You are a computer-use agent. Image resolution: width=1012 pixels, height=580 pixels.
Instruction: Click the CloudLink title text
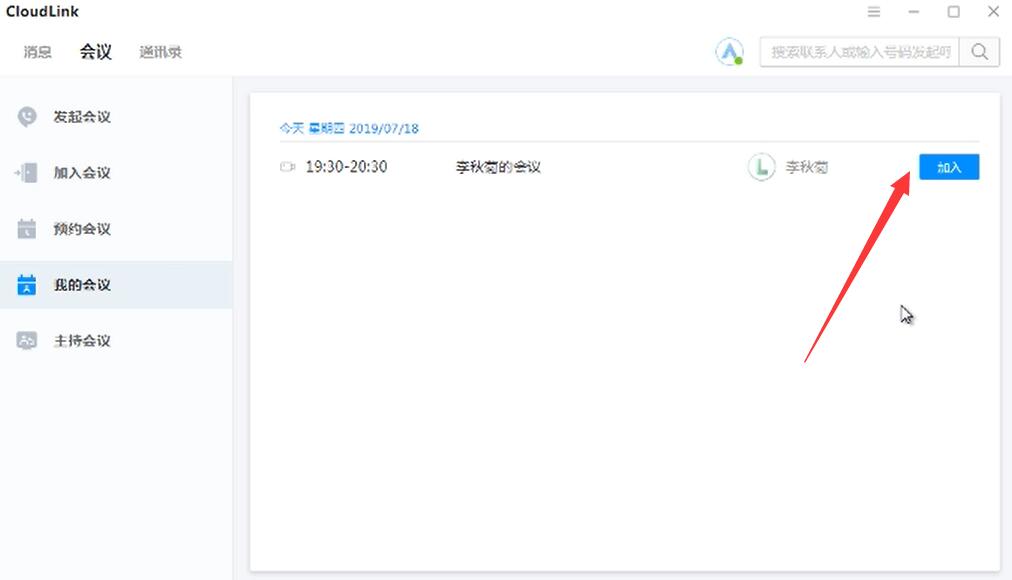coord(43,12)
